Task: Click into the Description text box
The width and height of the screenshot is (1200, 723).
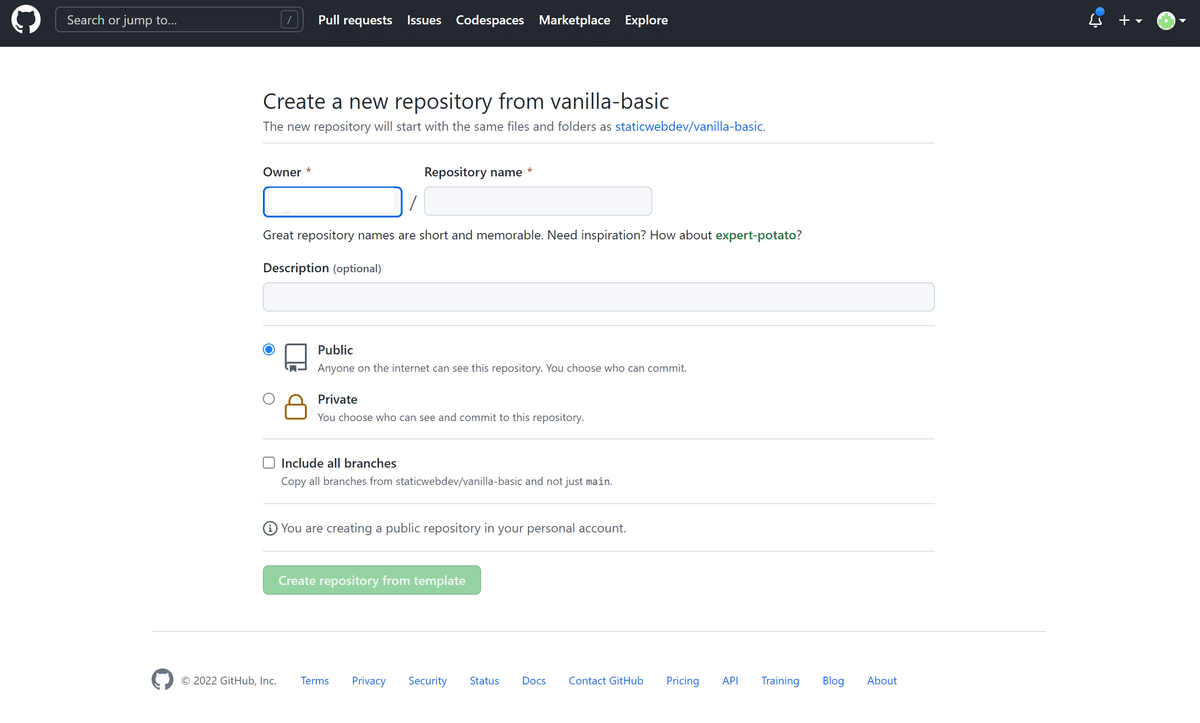Action: click(x=598, y=297)
